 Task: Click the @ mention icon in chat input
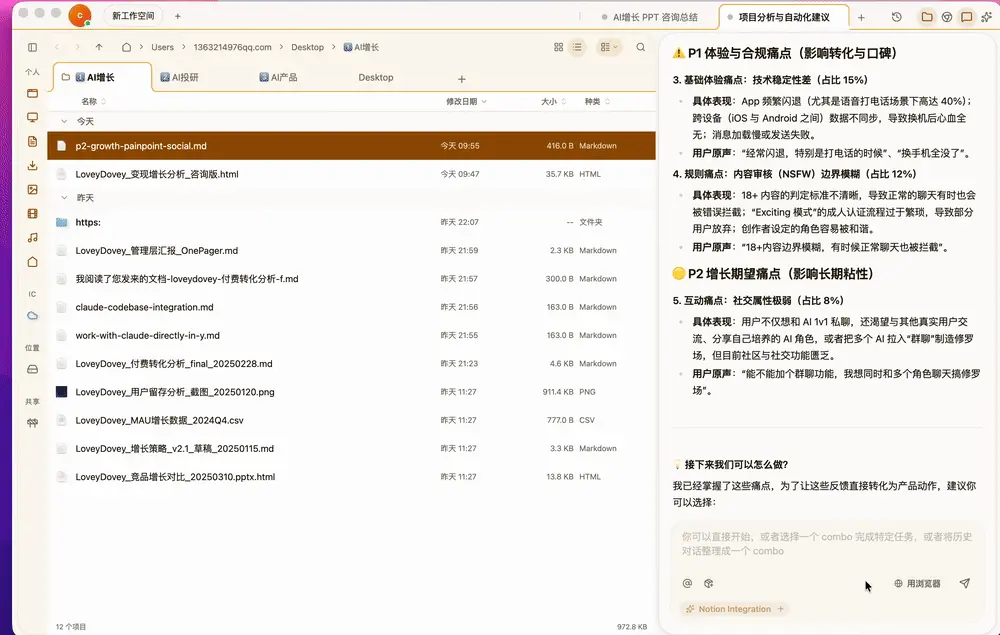[686, 583]
